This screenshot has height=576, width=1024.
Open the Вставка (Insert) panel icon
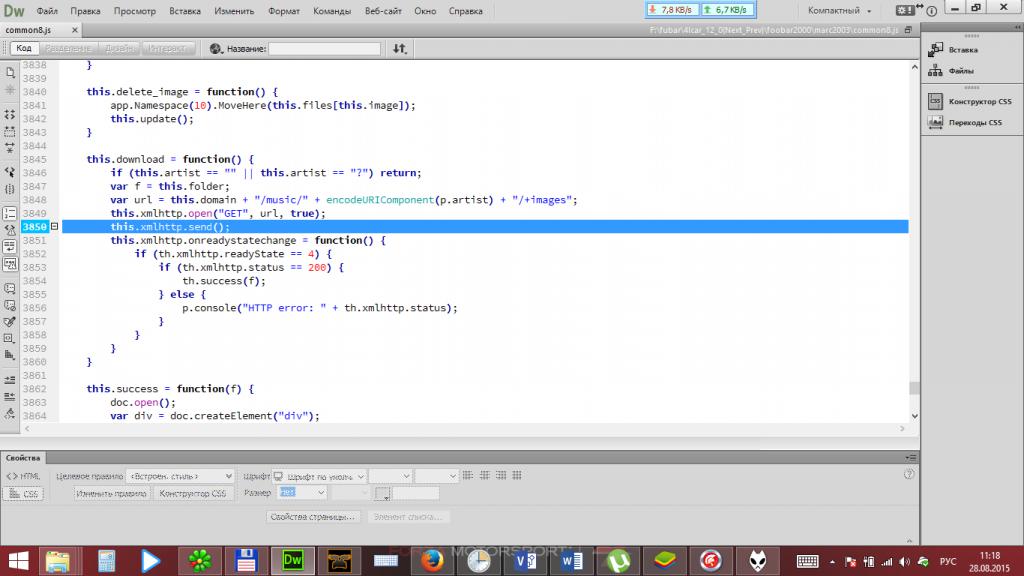pos(936,49)
